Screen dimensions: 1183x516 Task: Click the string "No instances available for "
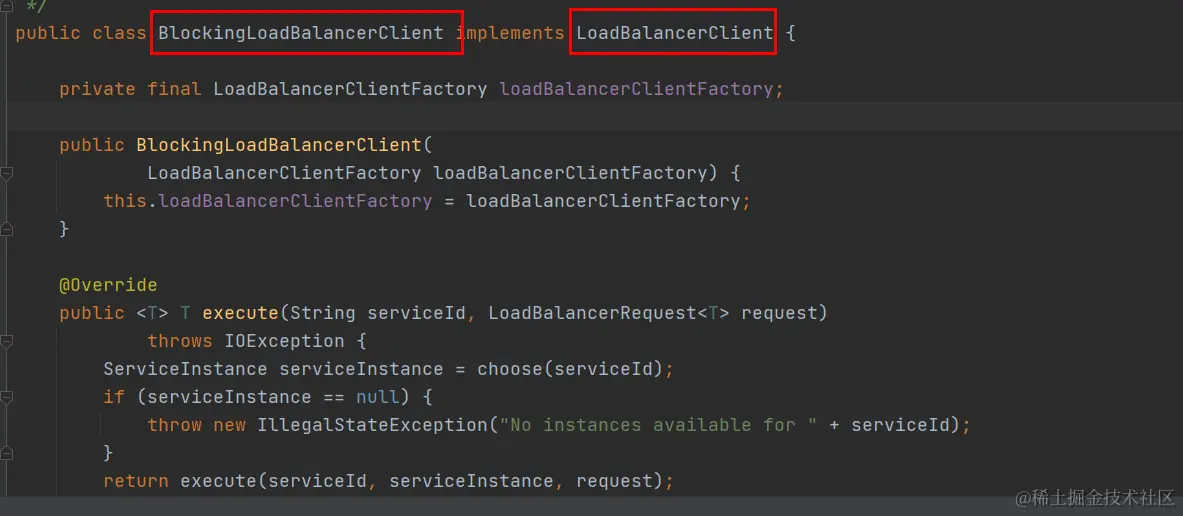658,425
